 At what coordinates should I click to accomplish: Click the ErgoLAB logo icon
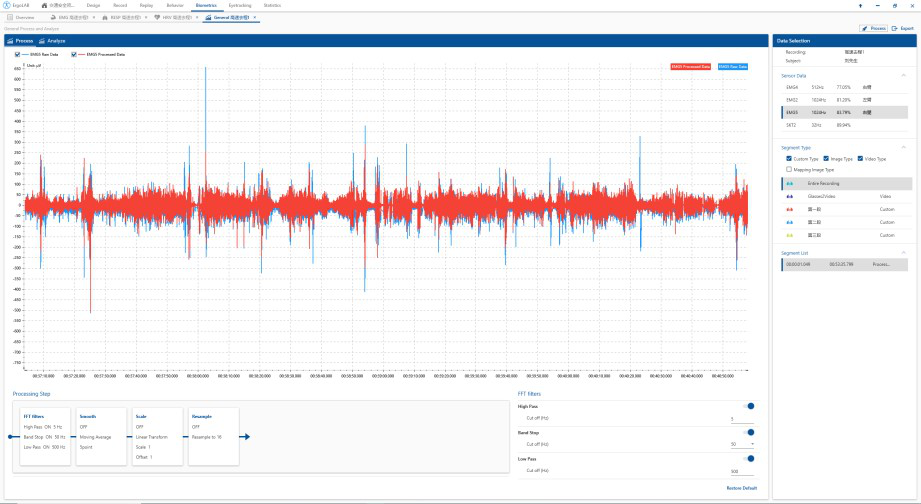point(6,5)
